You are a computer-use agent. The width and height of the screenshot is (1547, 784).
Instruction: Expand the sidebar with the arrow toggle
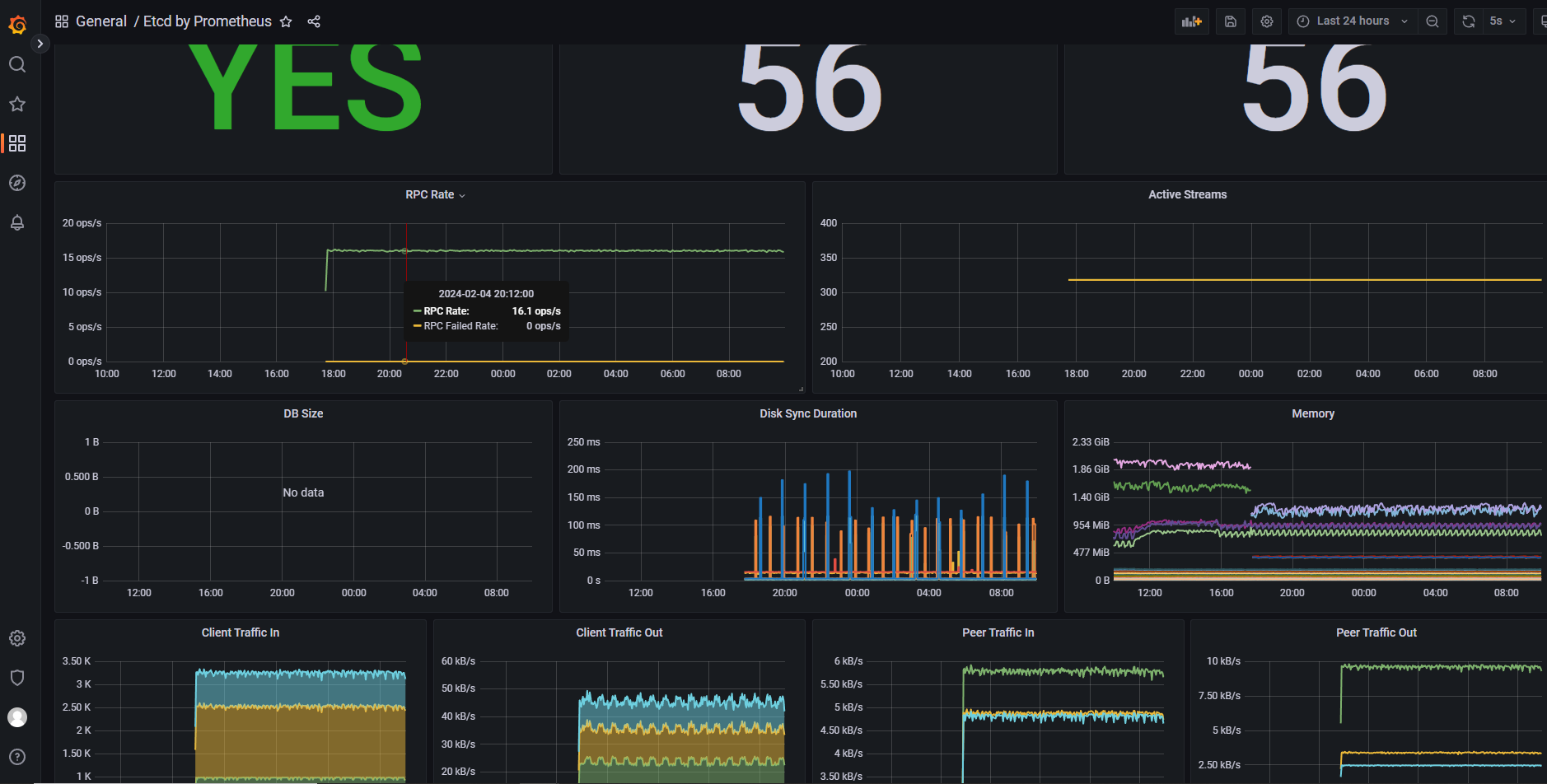click(x=40, y=44)
